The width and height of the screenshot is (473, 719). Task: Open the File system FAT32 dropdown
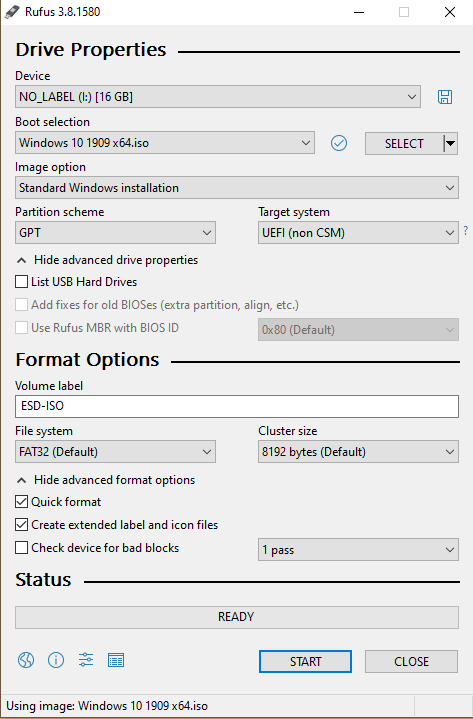[116, 452]
